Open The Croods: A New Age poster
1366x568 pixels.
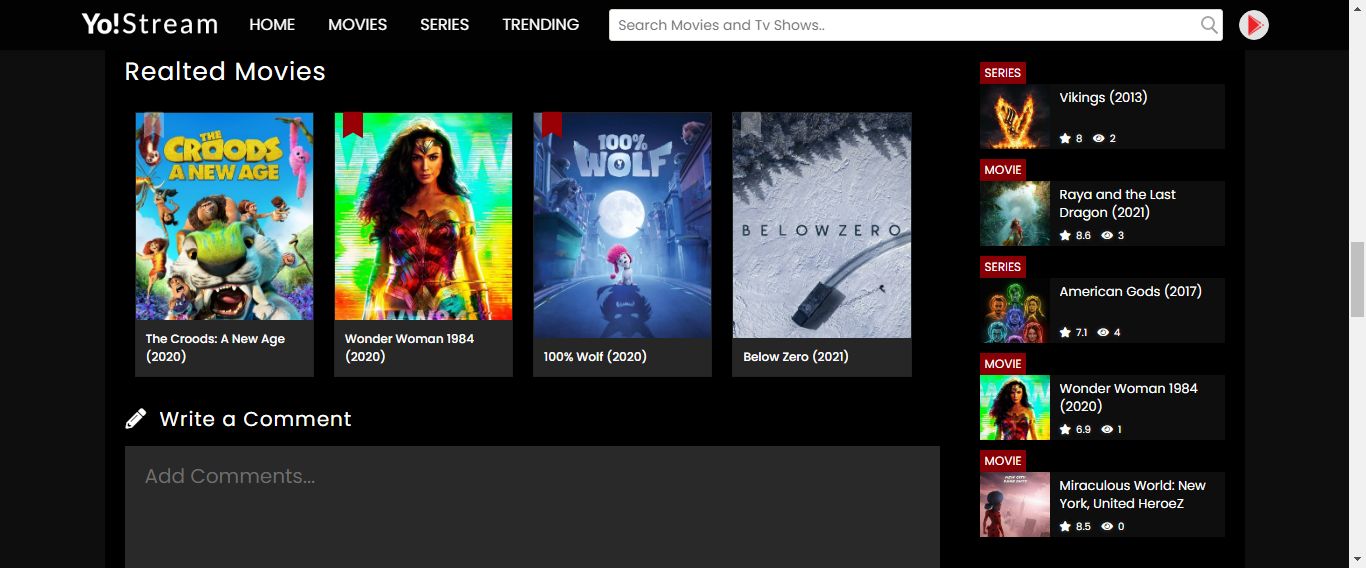224,216
